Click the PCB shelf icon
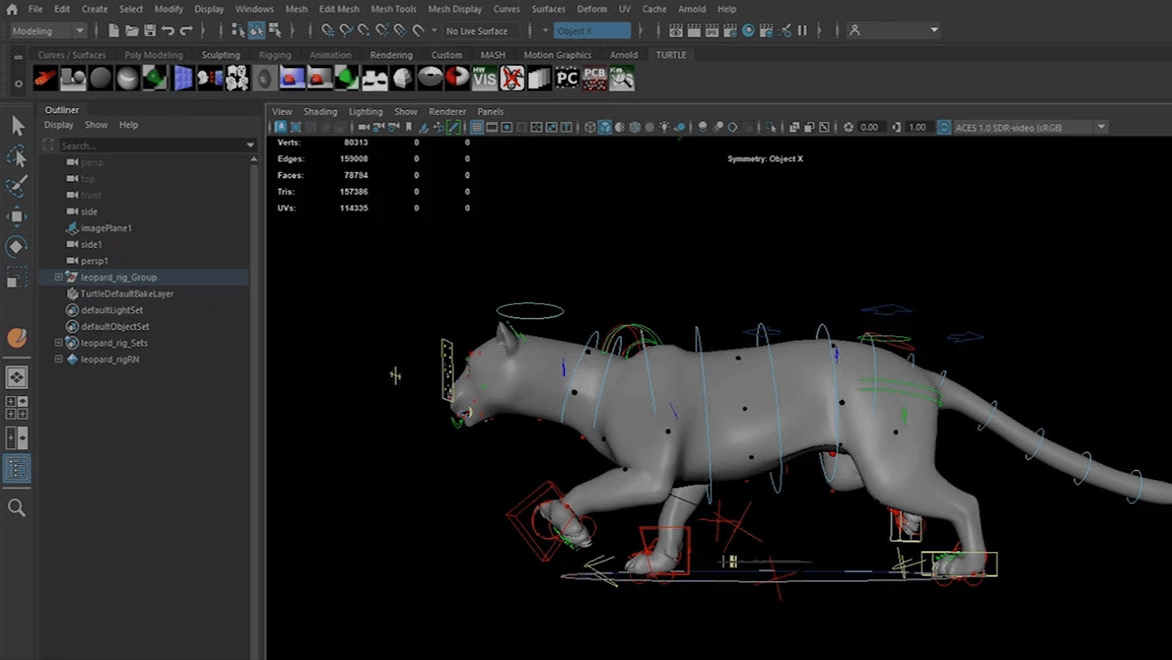Viewport: 1172px width, 660px height. pos(594,77)
